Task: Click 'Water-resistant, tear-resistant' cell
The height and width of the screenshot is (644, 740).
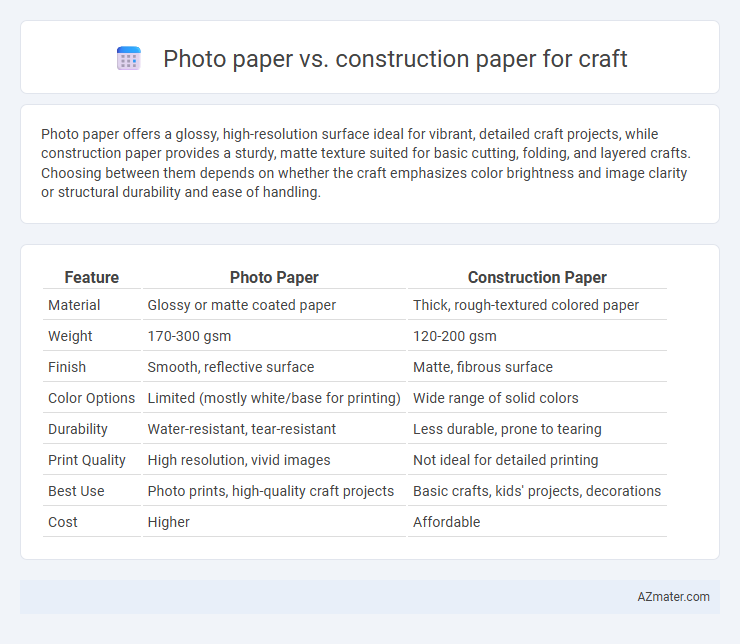Action: coord(242,429)
